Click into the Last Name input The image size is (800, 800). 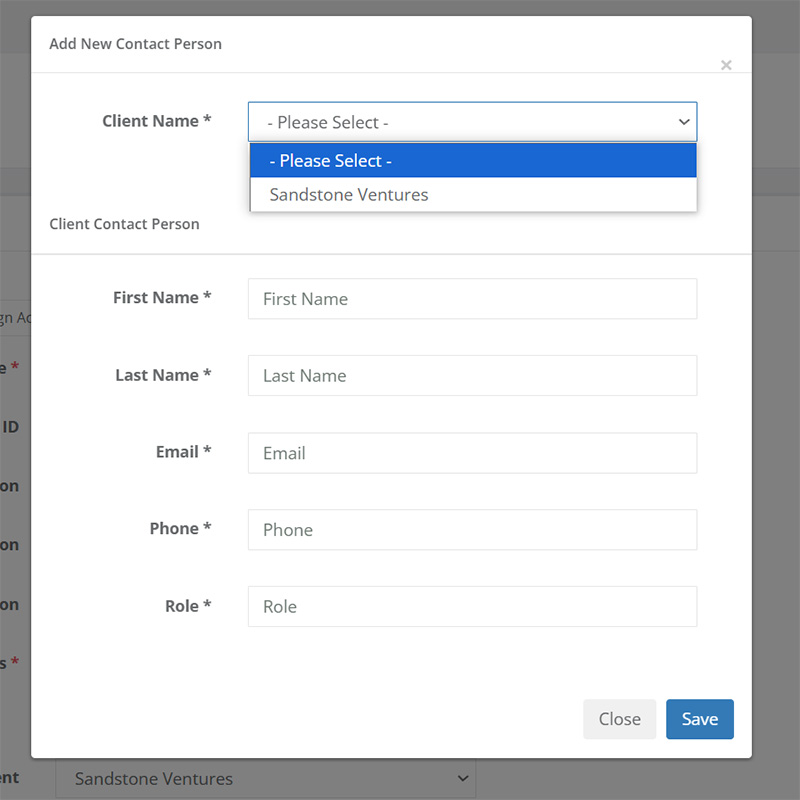pos(472,376)
